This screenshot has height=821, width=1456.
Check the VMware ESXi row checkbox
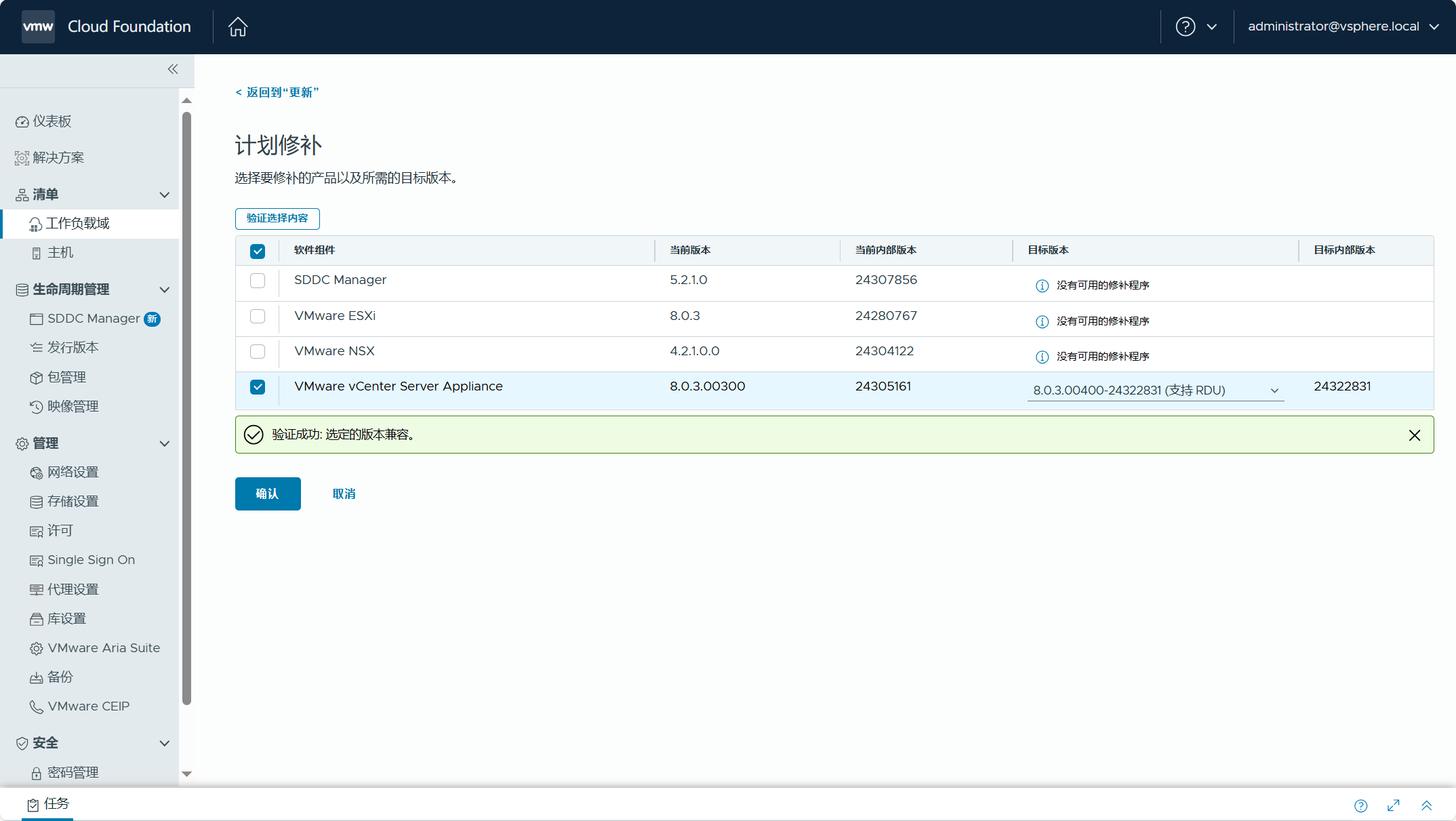pos(258,317)
